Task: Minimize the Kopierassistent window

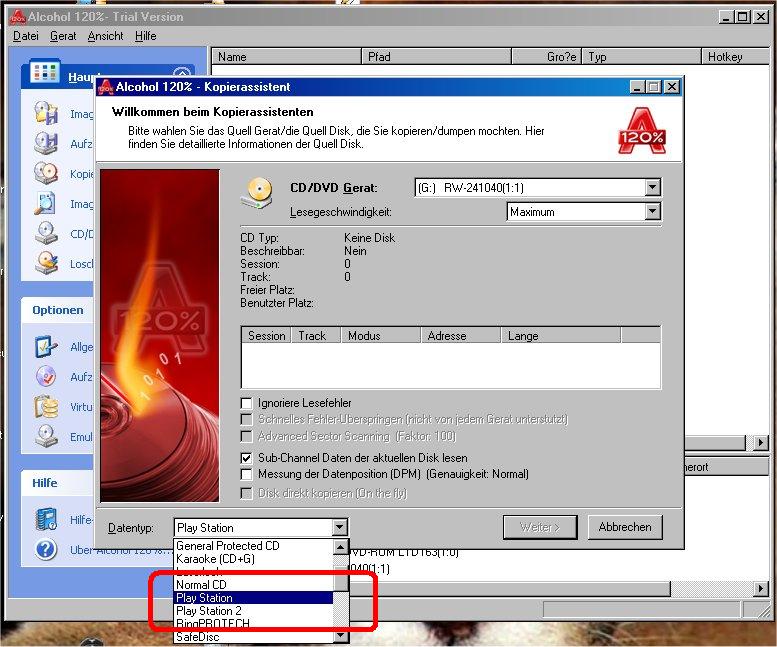Action: (x=637, y=87)
